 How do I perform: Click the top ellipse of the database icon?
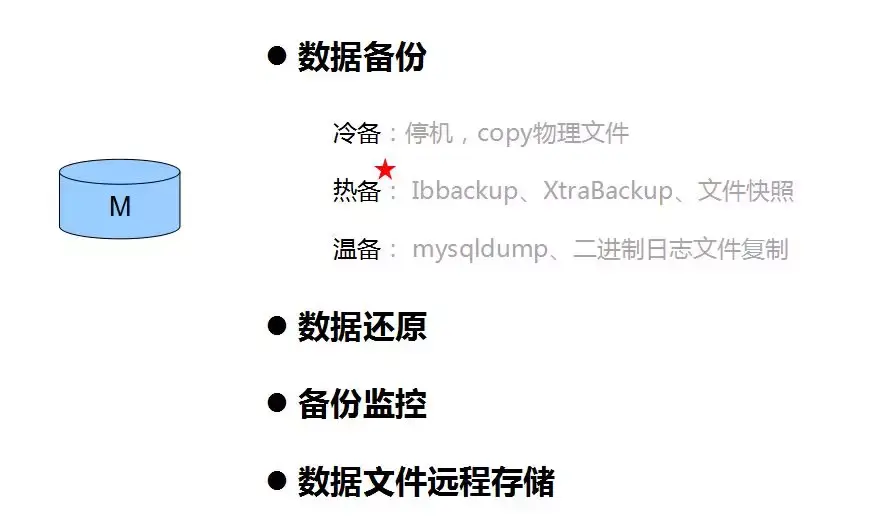pos(120,172)
